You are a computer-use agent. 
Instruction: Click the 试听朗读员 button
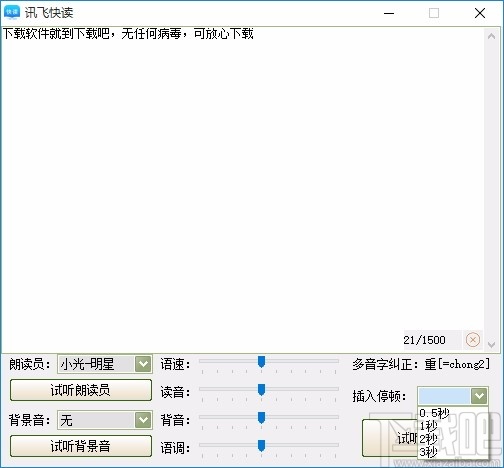pyautogui.click(x=81, y=390)
